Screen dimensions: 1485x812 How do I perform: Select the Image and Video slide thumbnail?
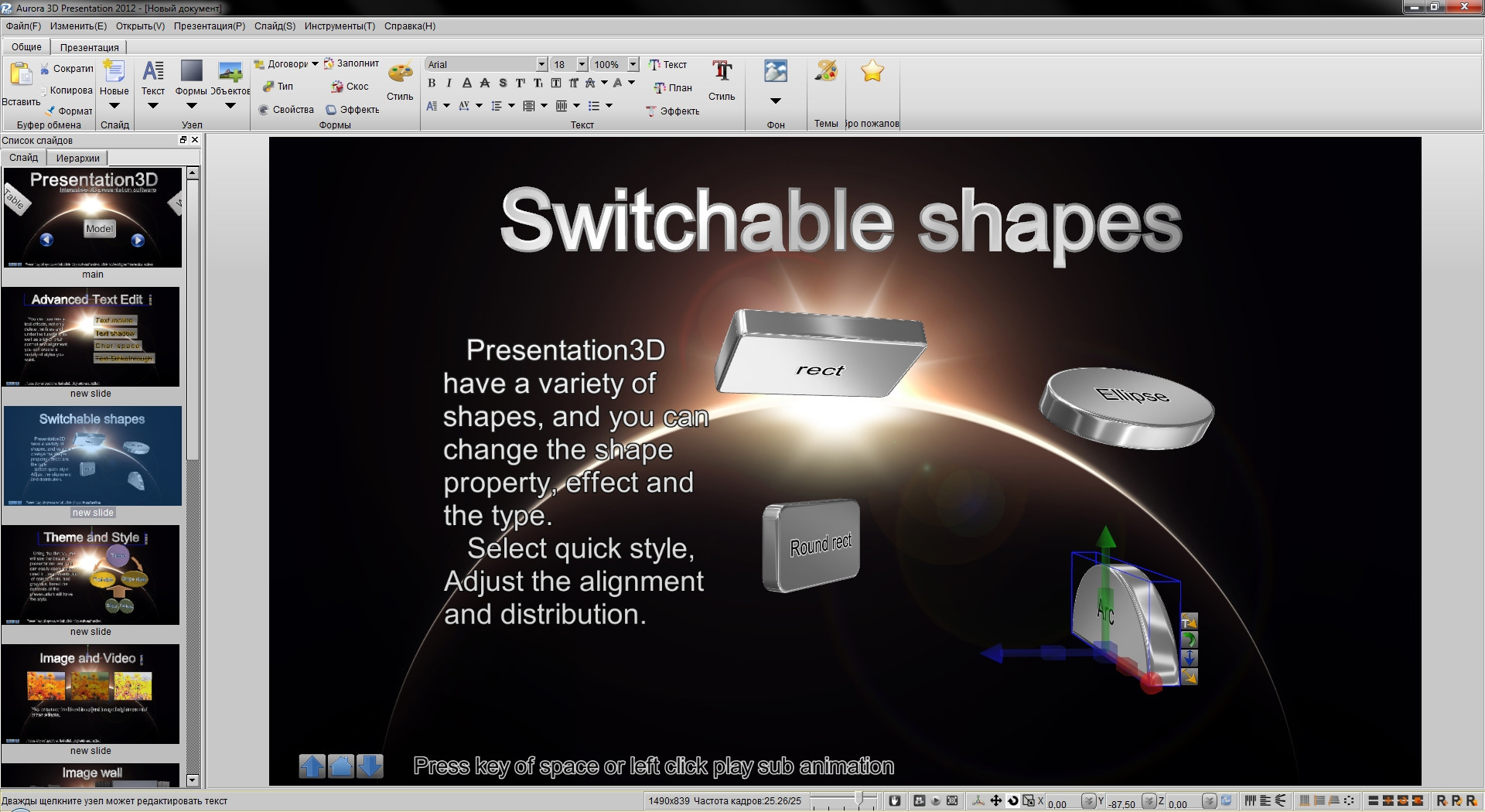click(x=90, y=694)
